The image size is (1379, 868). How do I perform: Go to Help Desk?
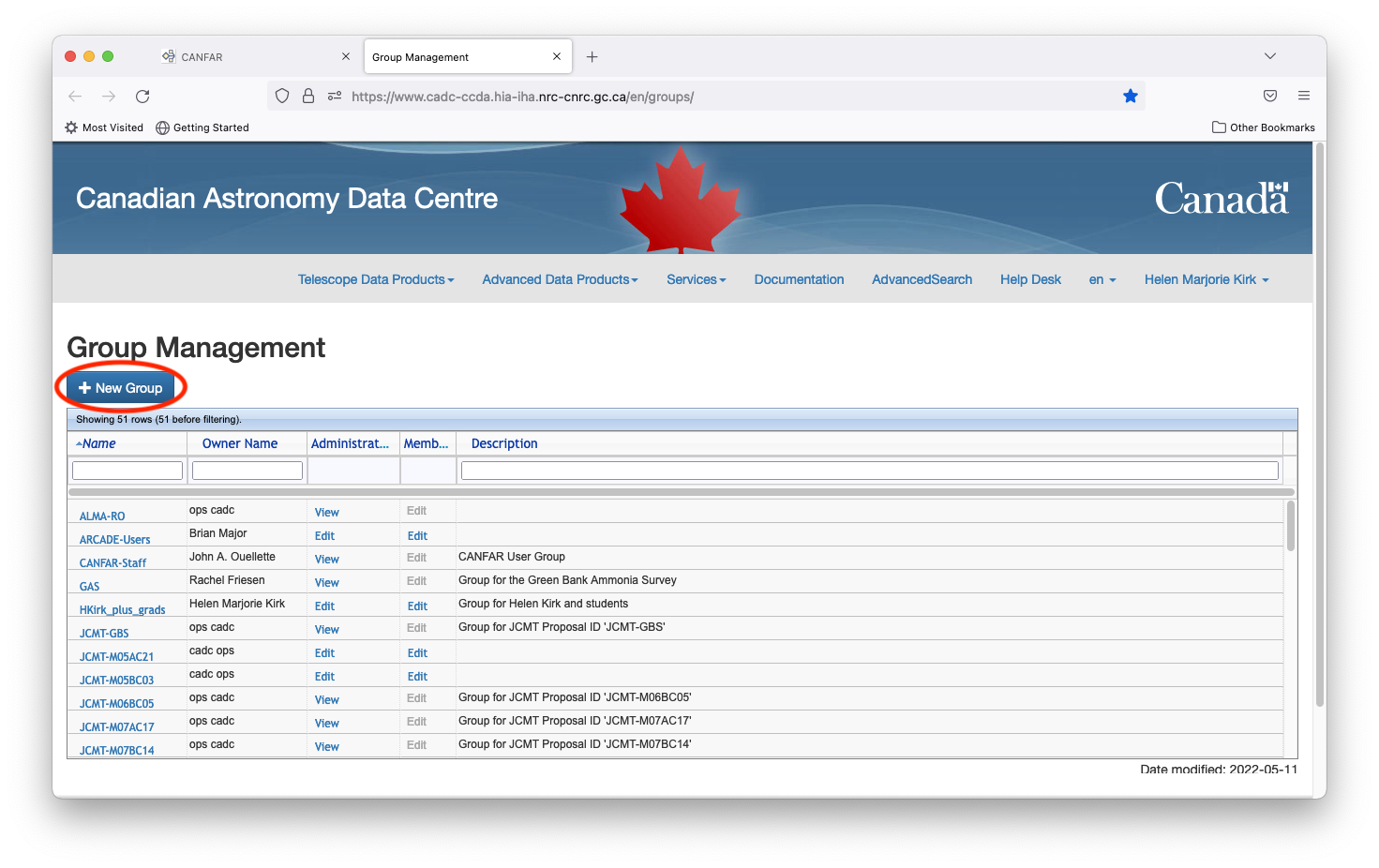(x=1030, y=279)
